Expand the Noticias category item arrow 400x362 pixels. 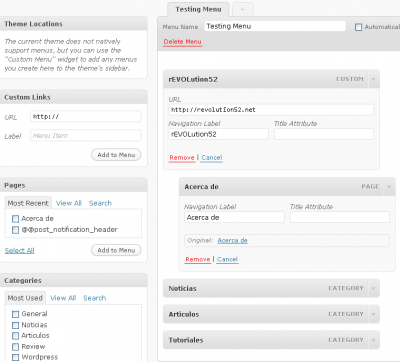coord(373,288)
